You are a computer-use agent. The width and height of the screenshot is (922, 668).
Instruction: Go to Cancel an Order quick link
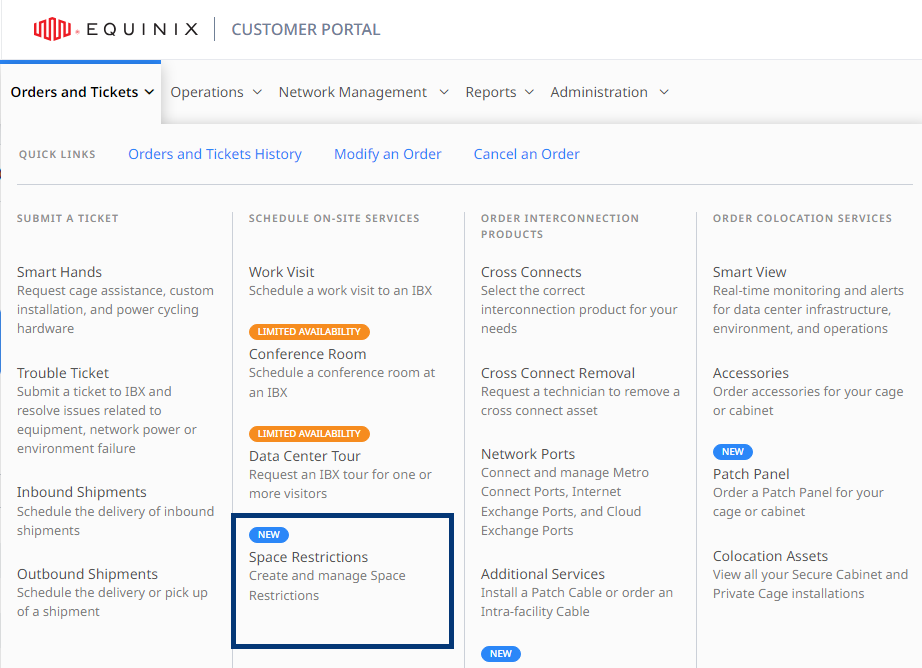[x=526, y=154]
